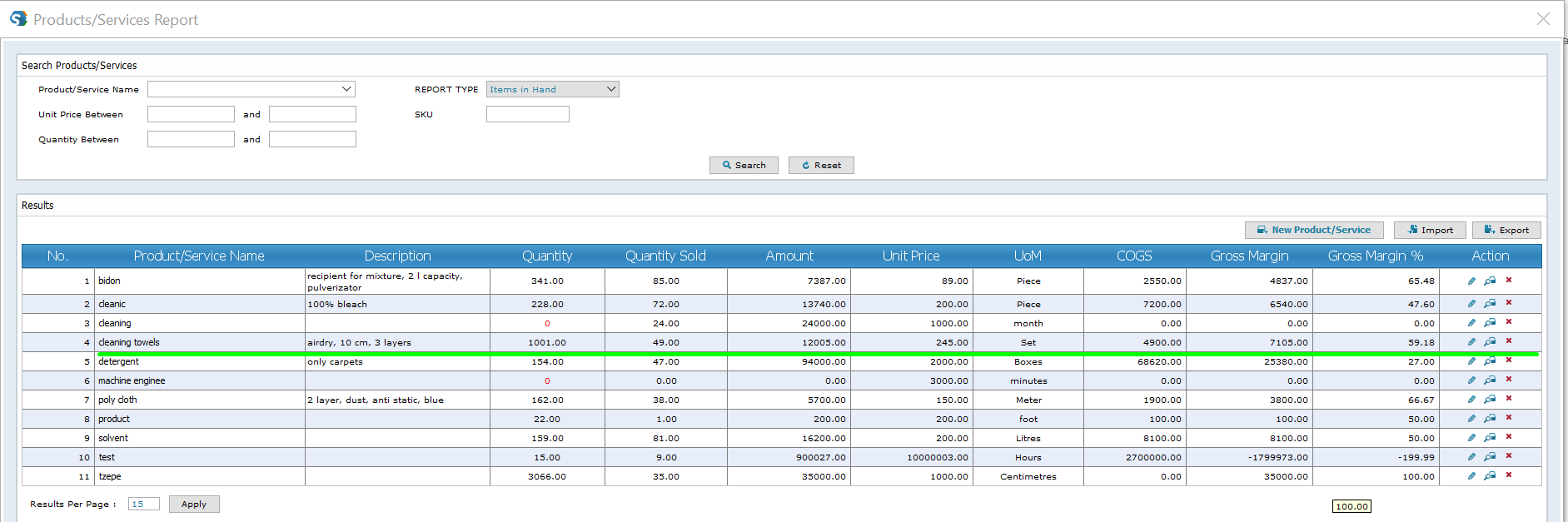Click the edit pencil for detergent row
The width and height of the screenshot is (1568, 522).
tap(1471, 361)
